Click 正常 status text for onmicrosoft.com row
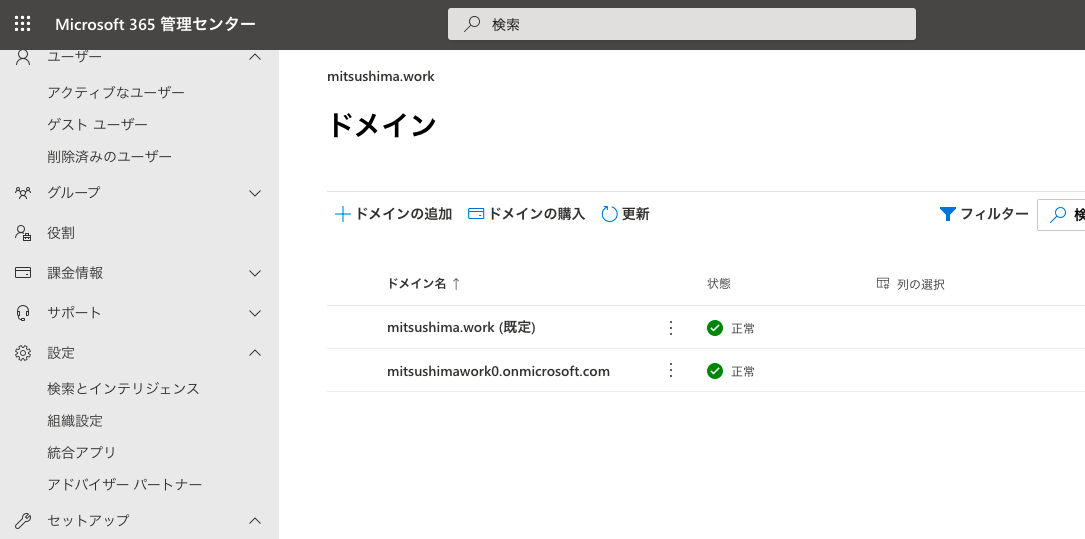The width and height of the screenshot is (1085, 539). click(743, 372)
